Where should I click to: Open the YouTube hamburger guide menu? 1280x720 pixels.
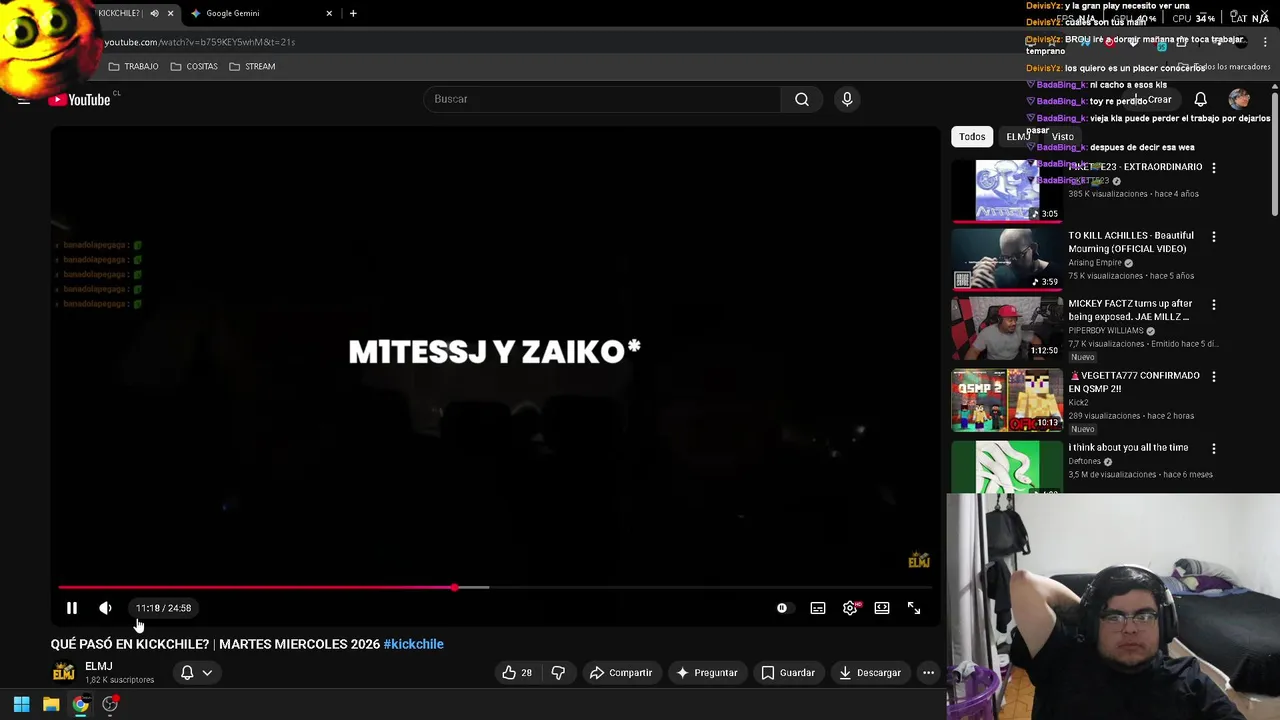pyautogui.click(x=24, y=99)
